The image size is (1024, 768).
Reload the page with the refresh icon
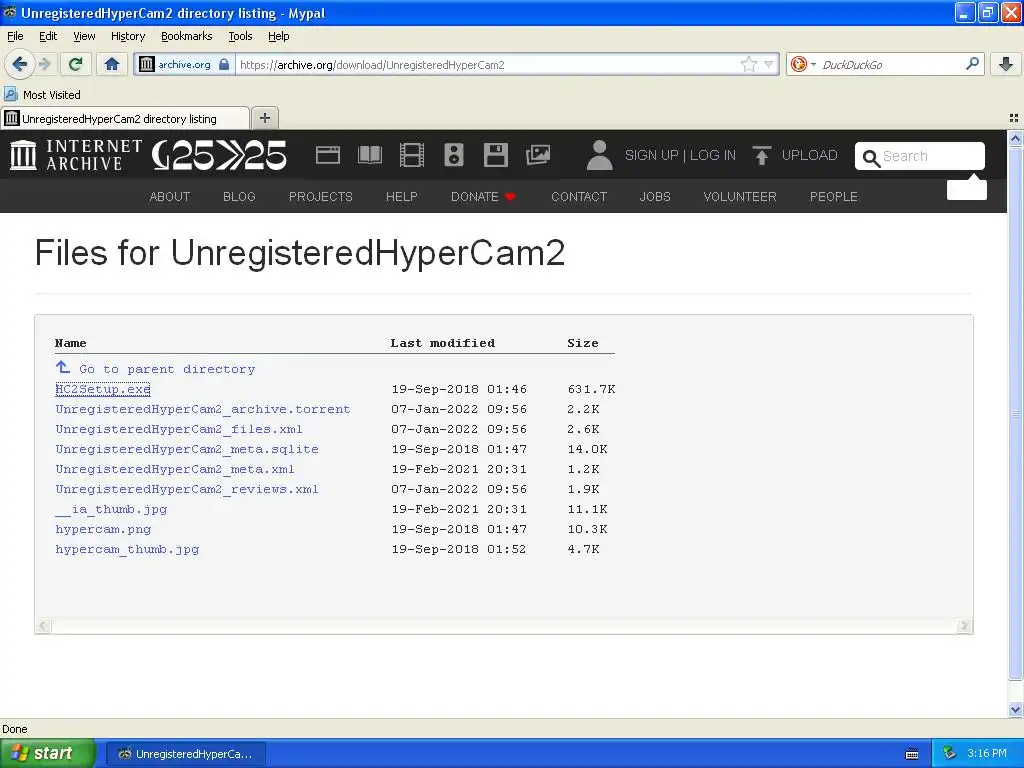[76, 64]
